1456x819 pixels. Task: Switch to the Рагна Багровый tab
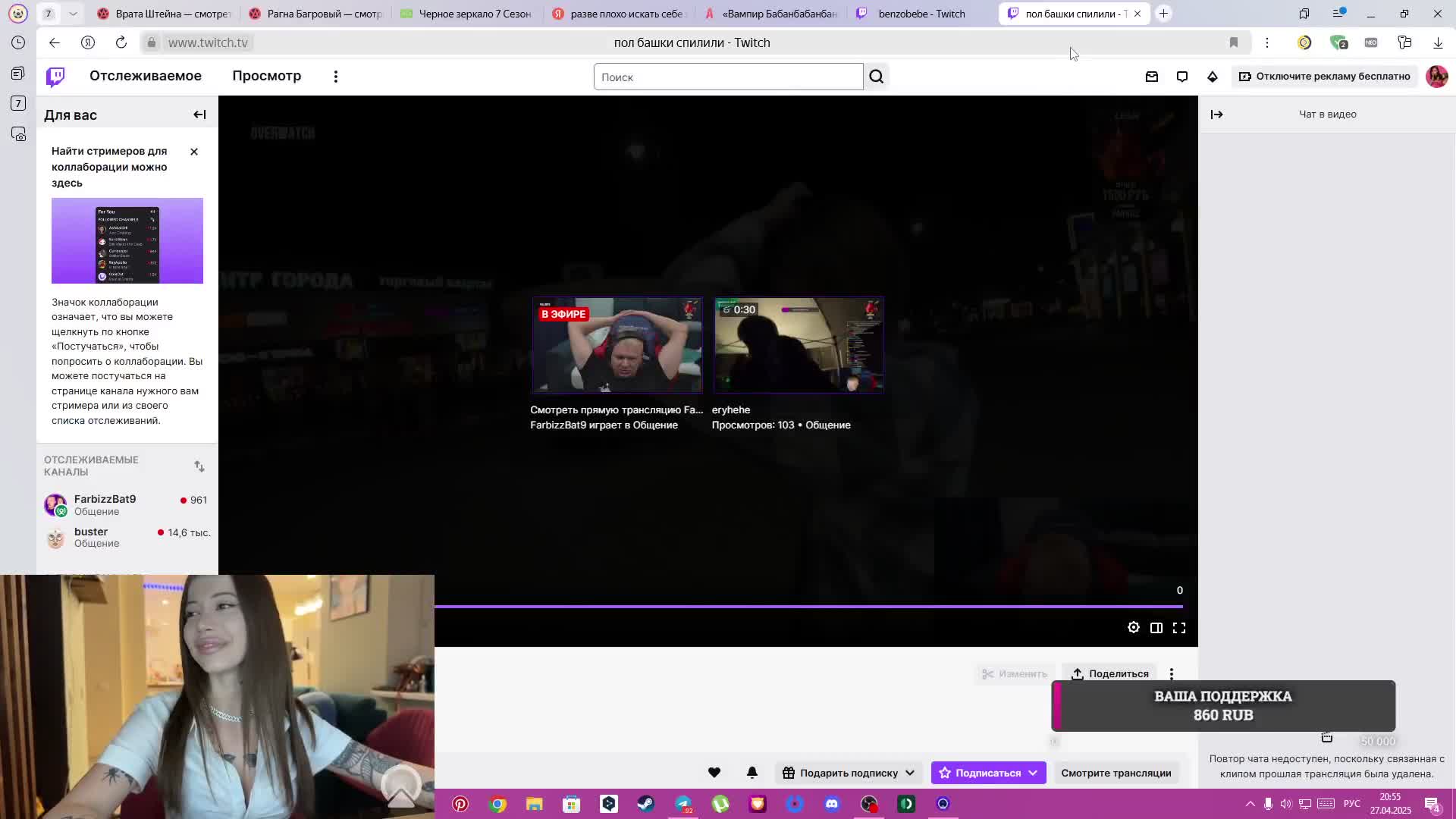point(315,14)
